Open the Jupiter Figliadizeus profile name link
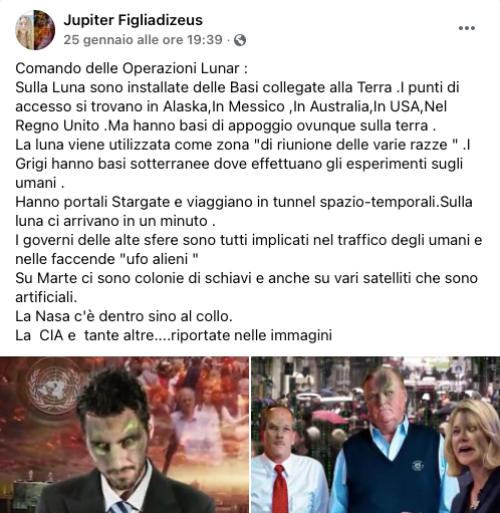 coord(133,20)
